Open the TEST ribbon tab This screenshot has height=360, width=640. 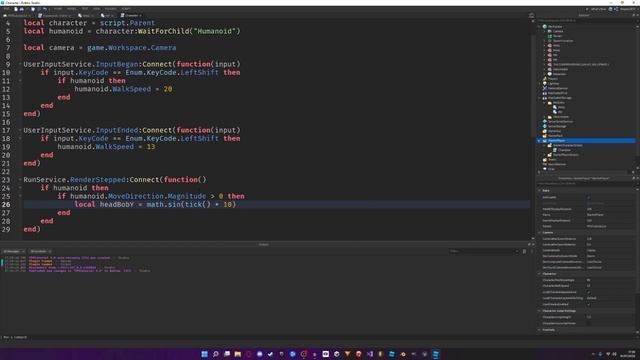click(x=85, y=9)
